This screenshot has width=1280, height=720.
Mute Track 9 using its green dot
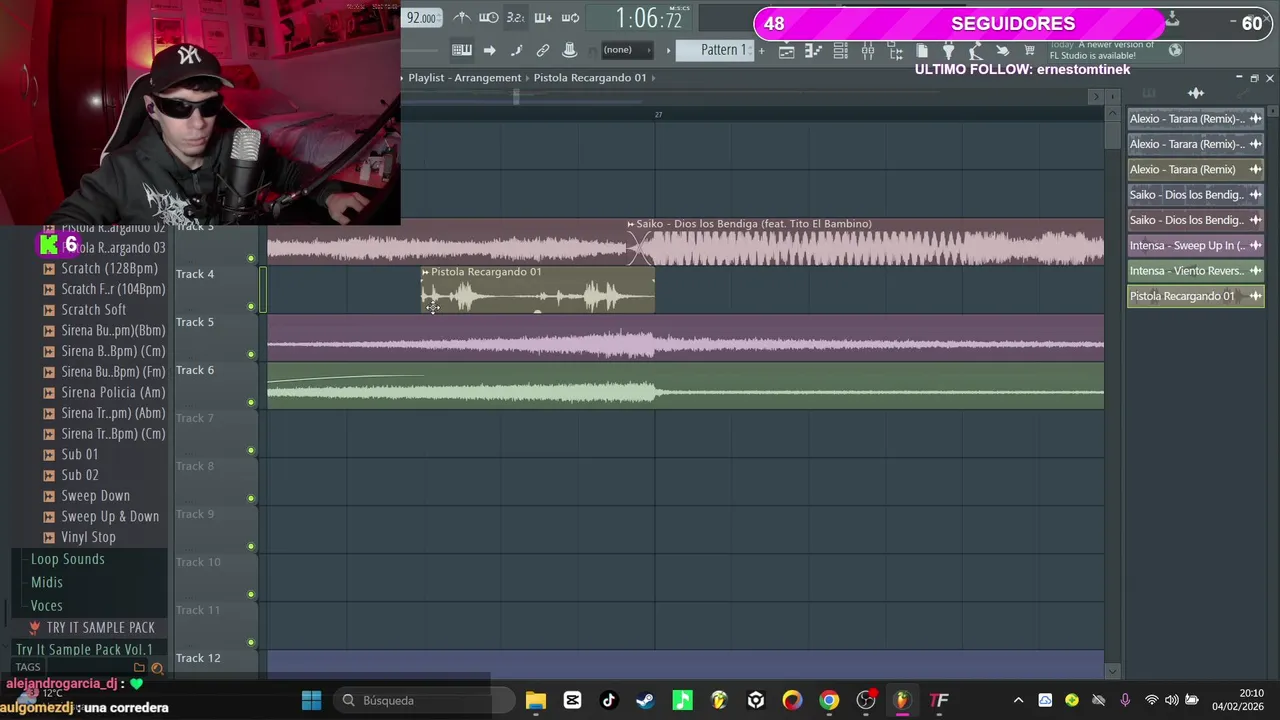251,546
